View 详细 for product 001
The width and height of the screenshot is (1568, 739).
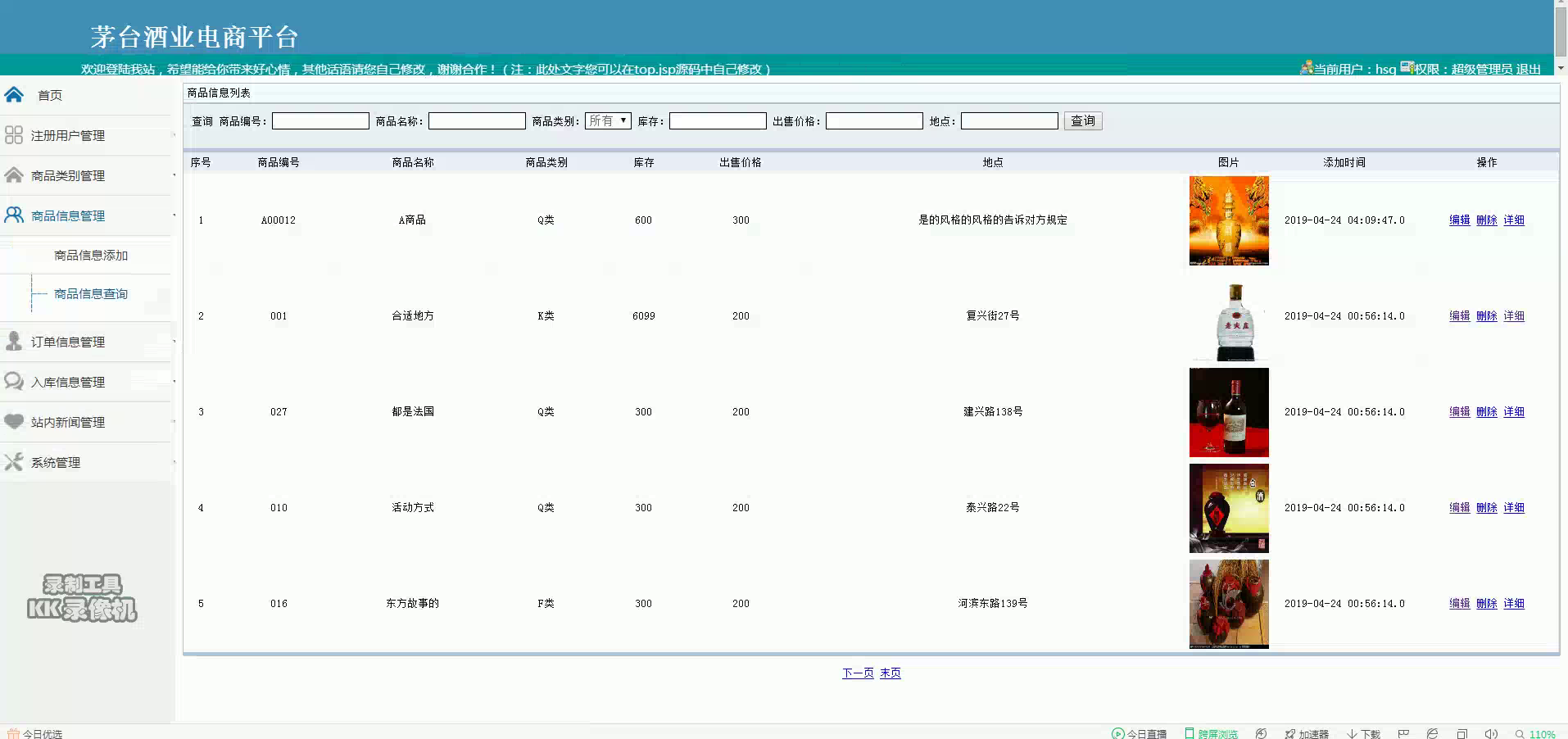pyautogui.click(x=1514, y=315)
